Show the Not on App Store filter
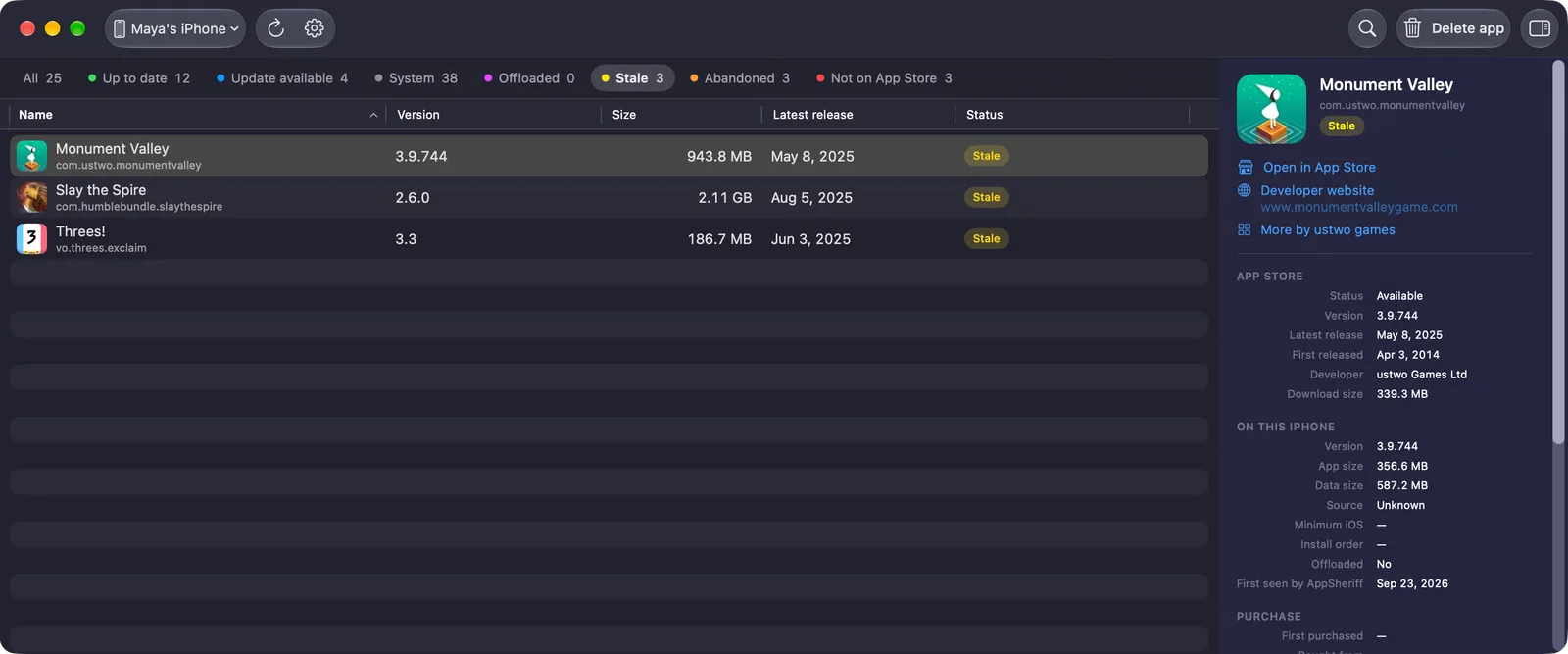The width and height of the screenshot is (1568, 654). (884, 78)
